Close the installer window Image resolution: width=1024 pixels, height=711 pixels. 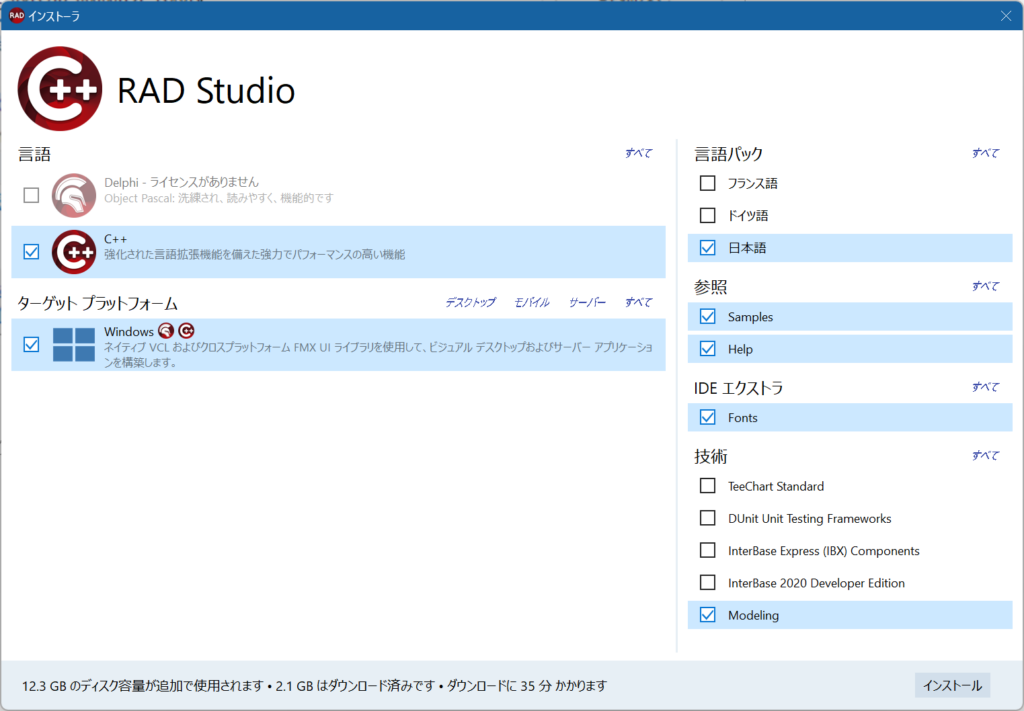coord(1006,15)
